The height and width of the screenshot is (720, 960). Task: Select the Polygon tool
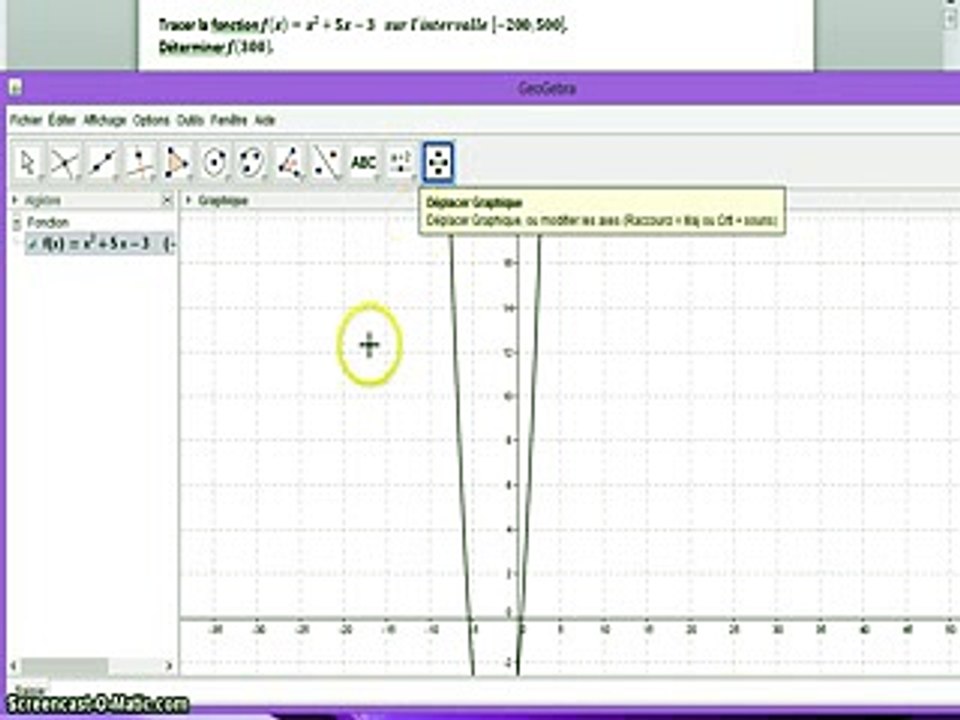(177, 163)
